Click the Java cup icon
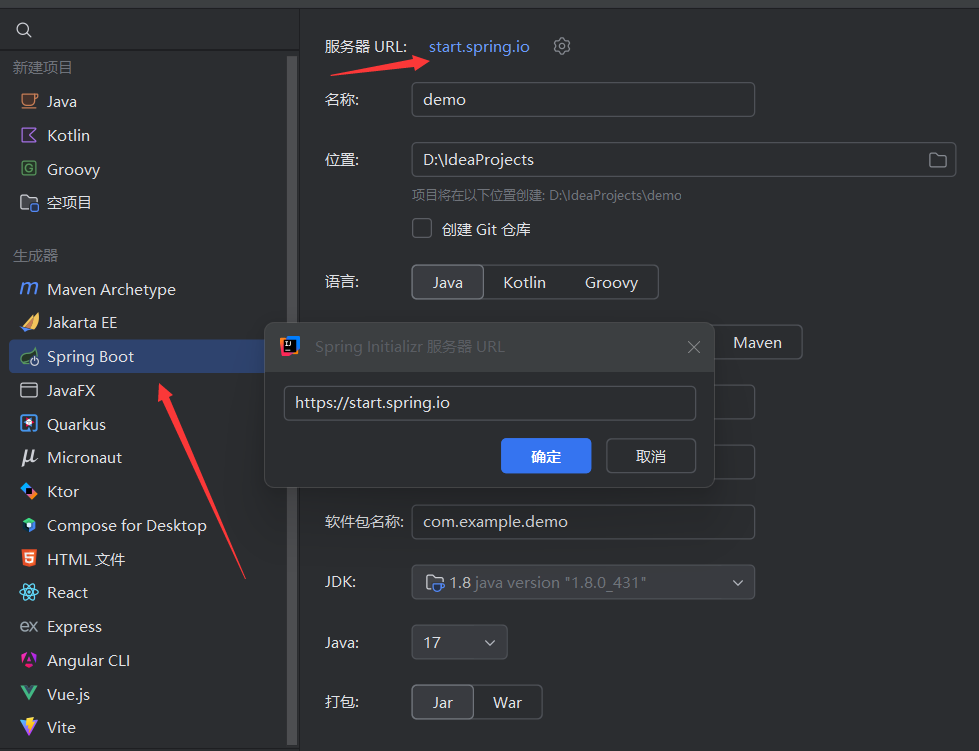Screen dimensions: 979x751 click(x=29, y=101)
